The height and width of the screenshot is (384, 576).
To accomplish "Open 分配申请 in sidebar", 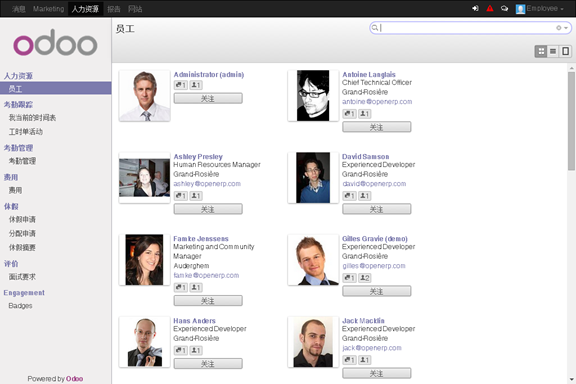I will pyautogui.click(x=22, y=233).
